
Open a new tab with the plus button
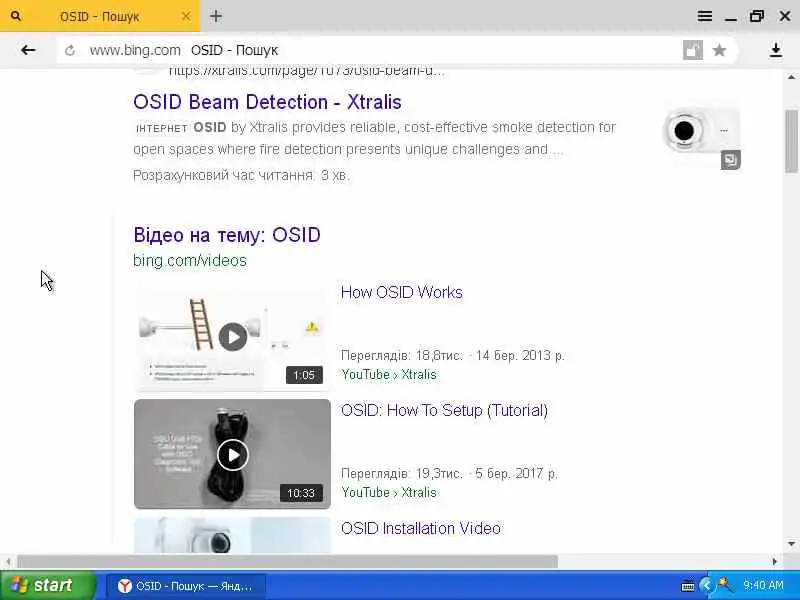coord(216,16)
